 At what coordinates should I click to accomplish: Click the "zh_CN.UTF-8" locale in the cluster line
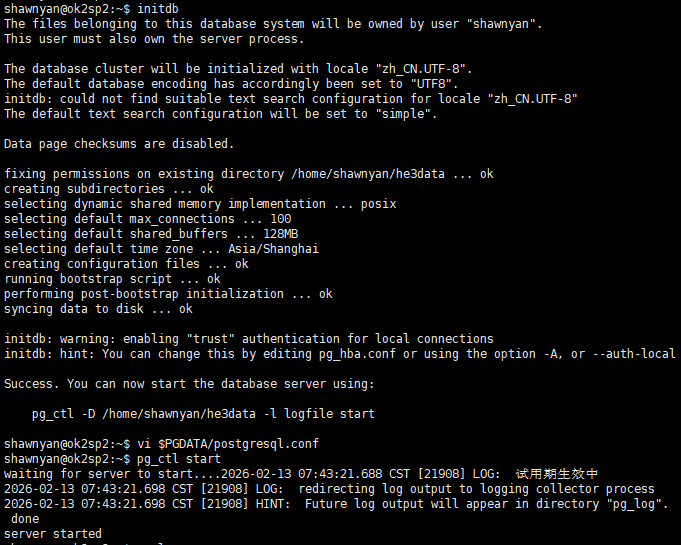(x=430, y=69)
